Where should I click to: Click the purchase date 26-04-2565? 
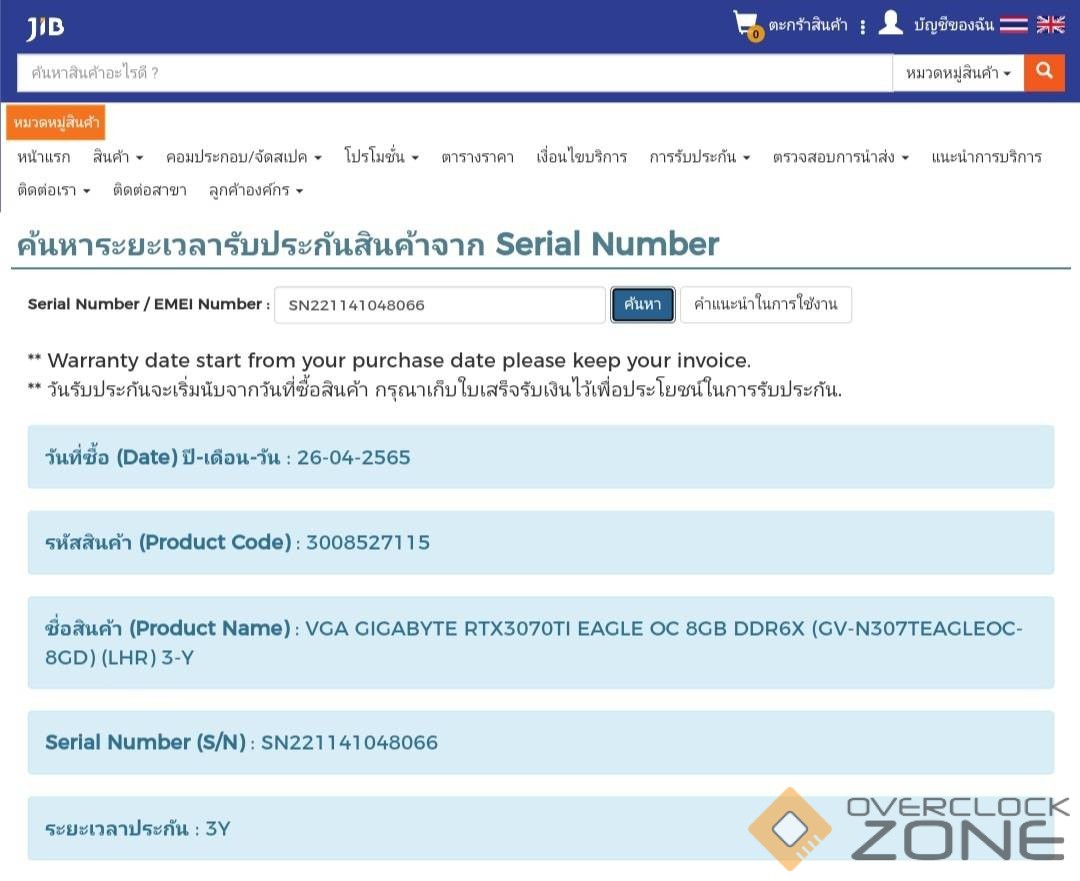[353, 457]
